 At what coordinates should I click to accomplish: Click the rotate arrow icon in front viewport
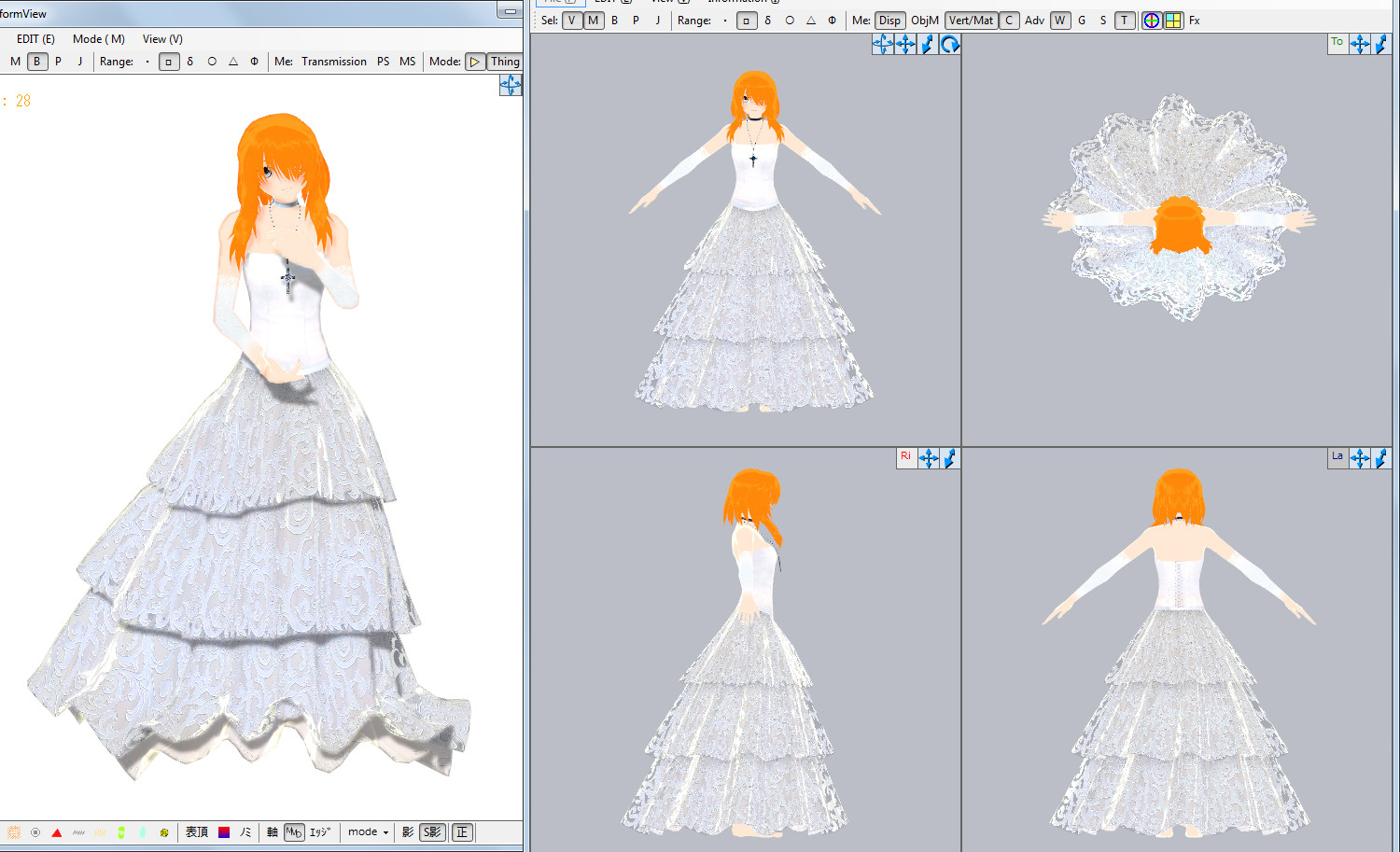950,44
